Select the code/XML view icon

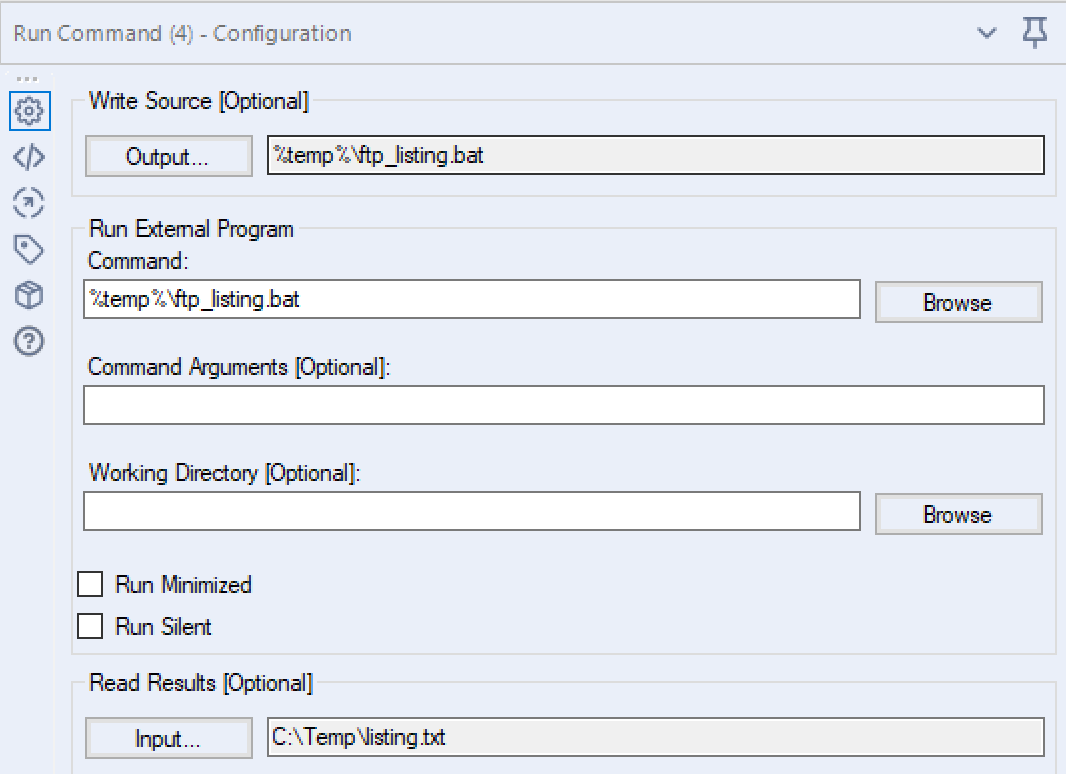(29, 157)
